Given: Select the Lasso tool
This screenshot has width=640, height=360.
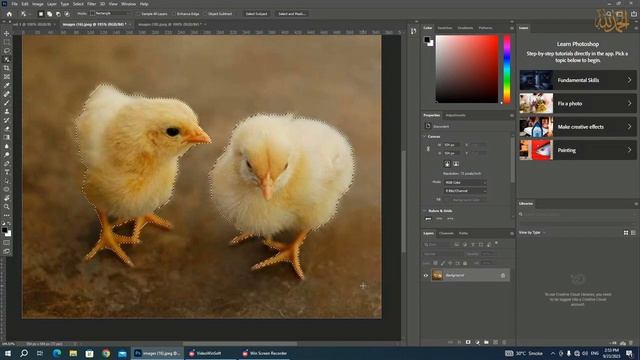Looking at the screenshot, I should tap(7, 51).
